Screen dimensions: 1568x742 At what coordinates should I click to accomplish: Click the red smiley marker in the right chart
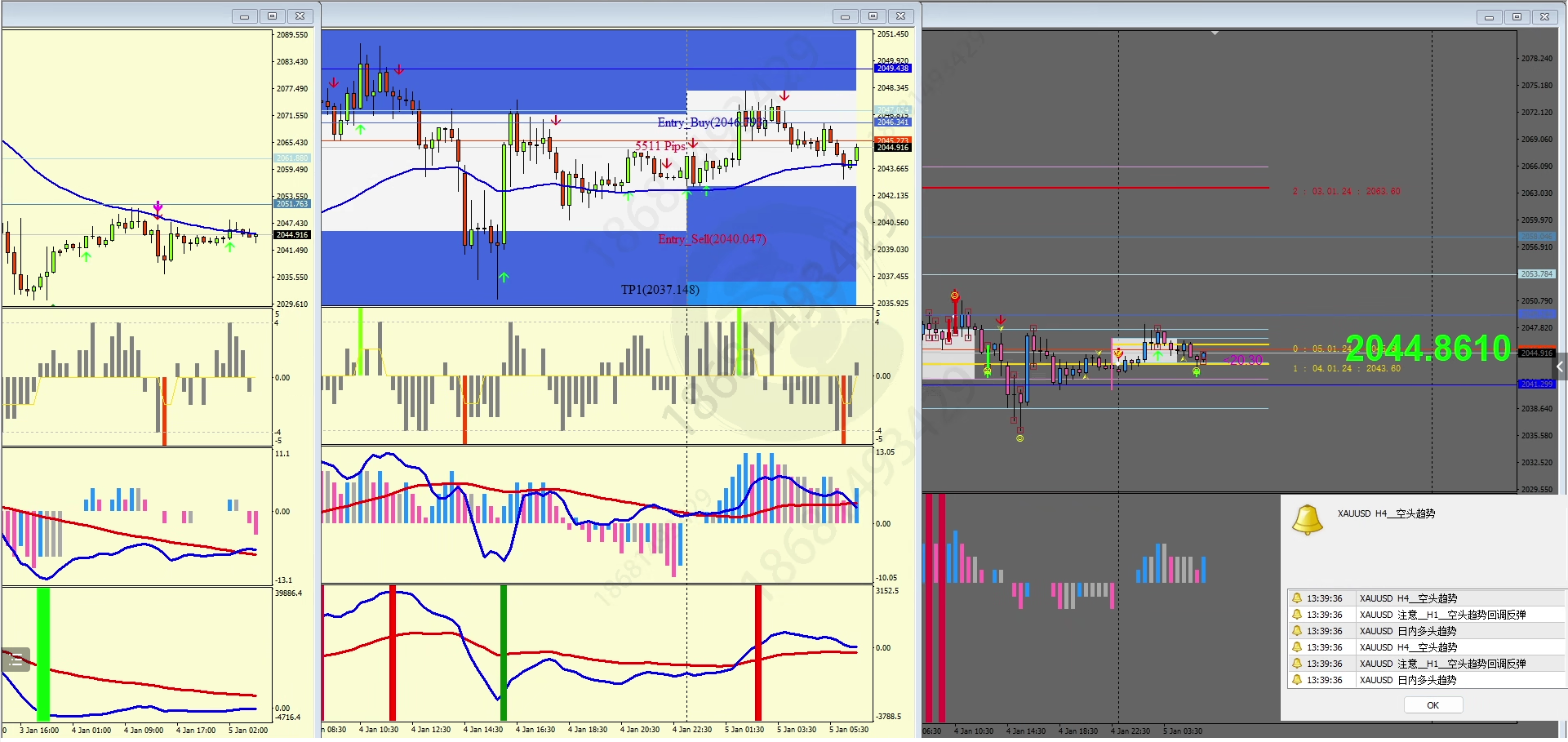point(955,295)
